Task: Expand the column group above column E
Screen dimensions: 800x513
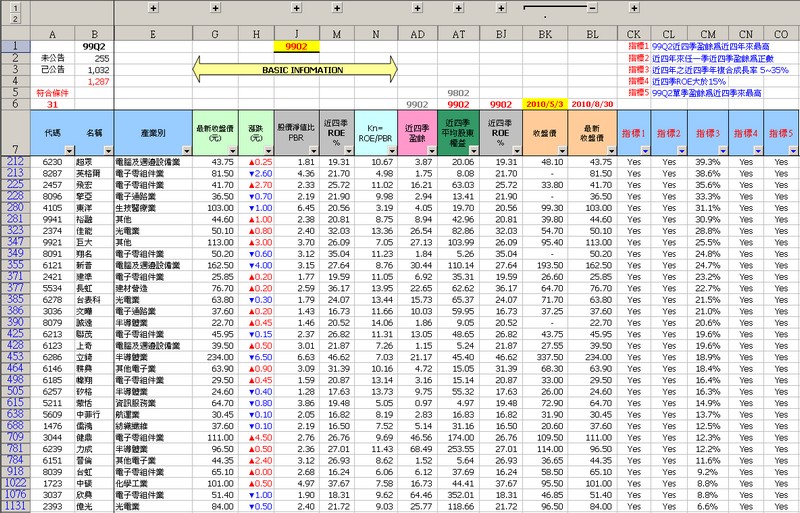Action: coord(153,8)
